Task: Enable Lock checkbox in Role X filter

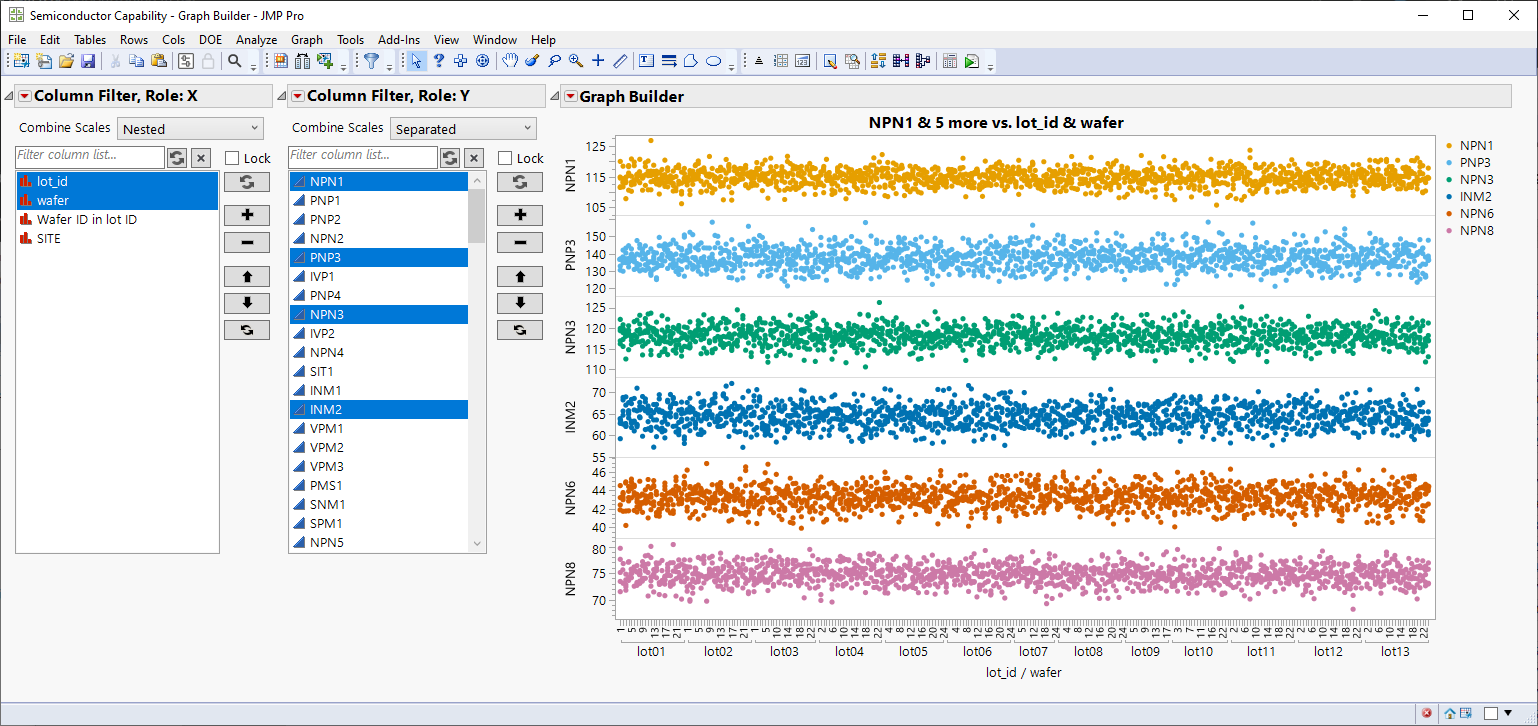Action: click(232, 158)
